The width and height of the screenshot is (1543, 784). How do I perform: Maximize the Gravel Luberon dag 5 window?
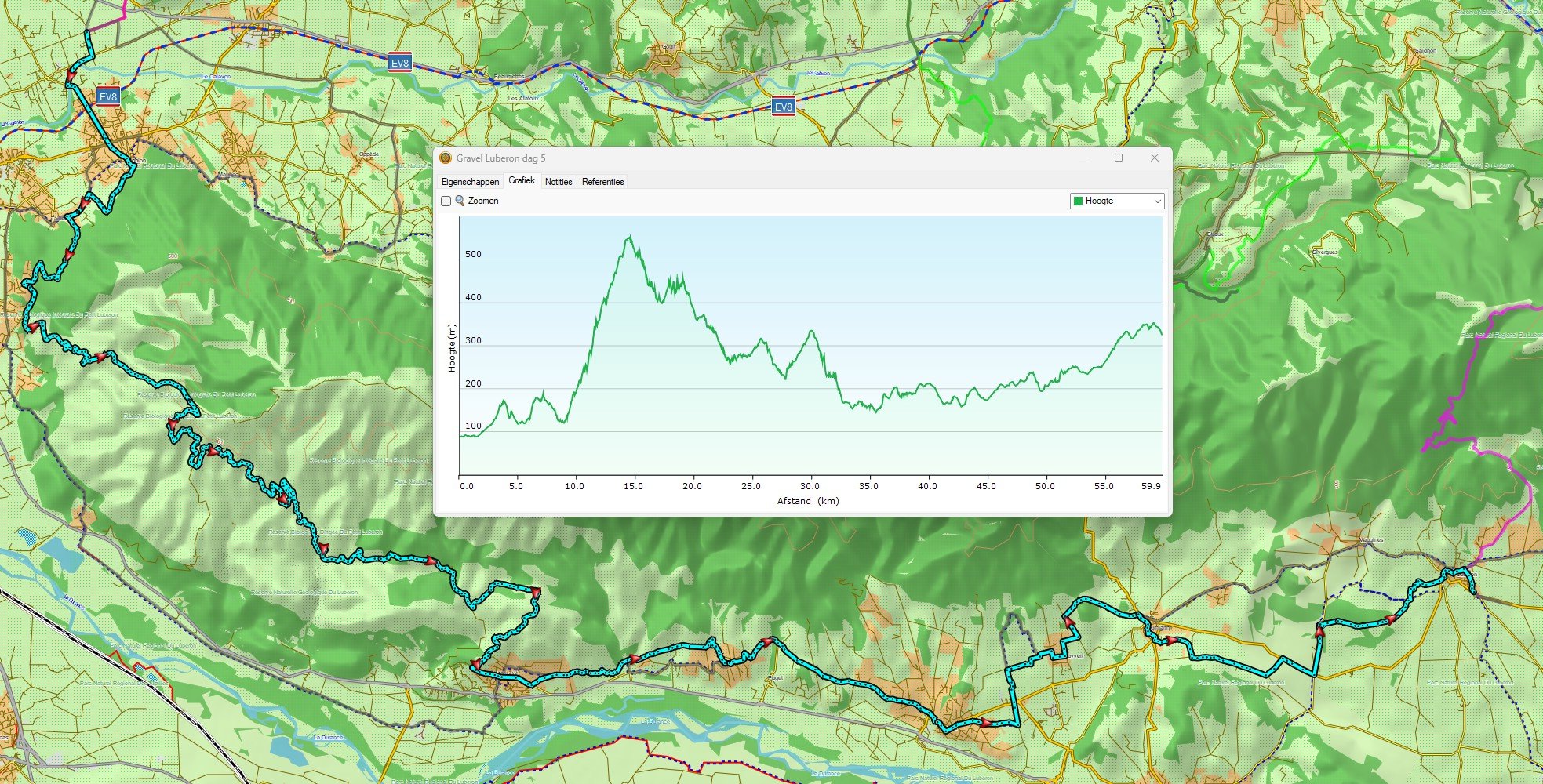1119,158
